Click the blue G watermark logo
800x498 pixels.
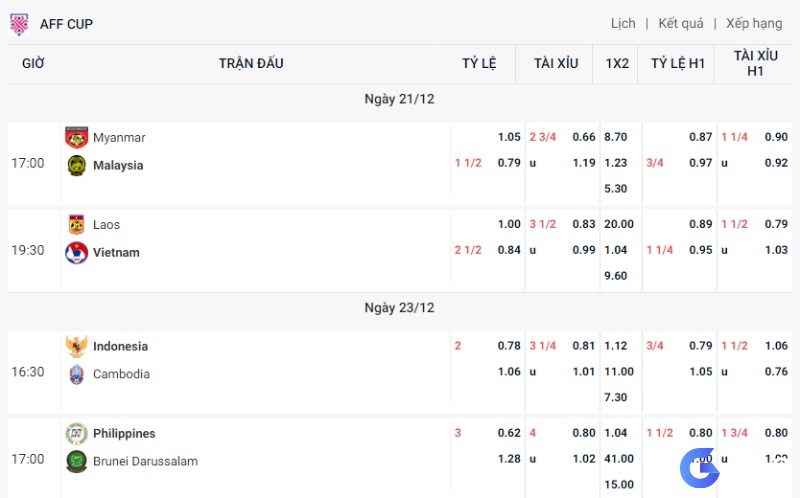tap(699, 467)
